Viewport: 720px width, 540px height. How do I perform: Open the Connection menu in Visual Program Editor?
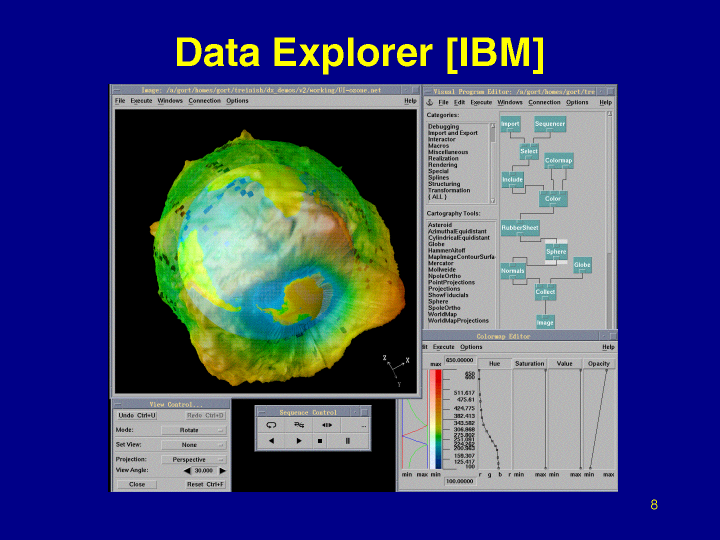544,102
